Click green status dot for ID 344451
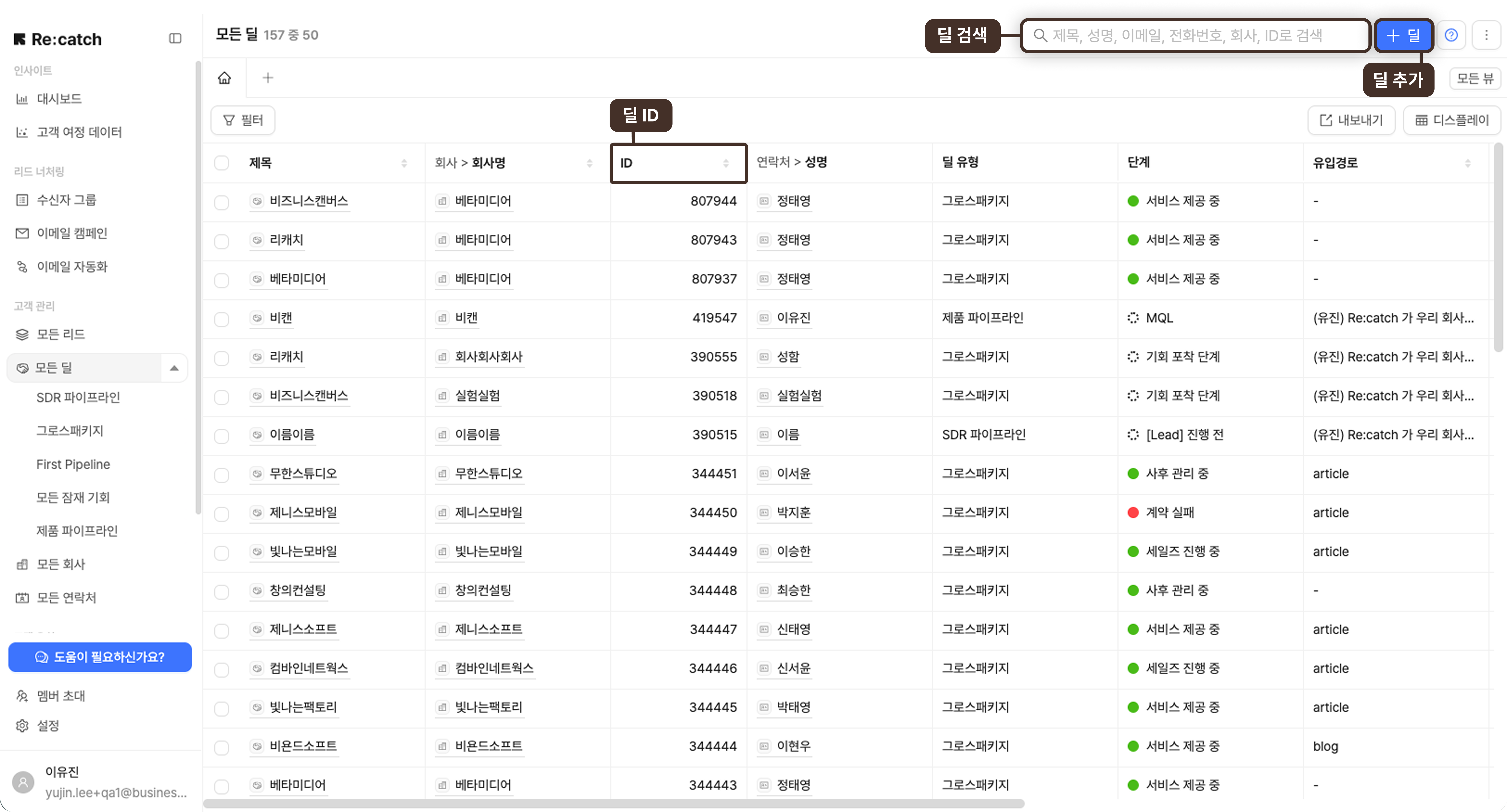 [1133, 474]
